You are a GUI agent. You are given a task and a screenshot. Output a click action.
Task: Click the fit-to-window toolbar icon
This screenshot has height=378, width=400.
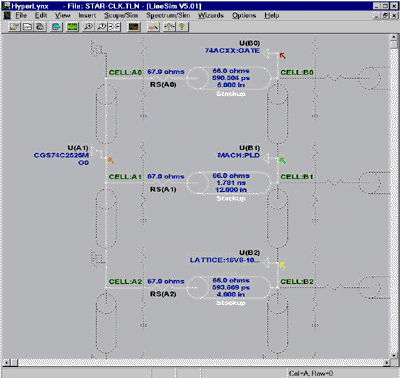(114, 27)
